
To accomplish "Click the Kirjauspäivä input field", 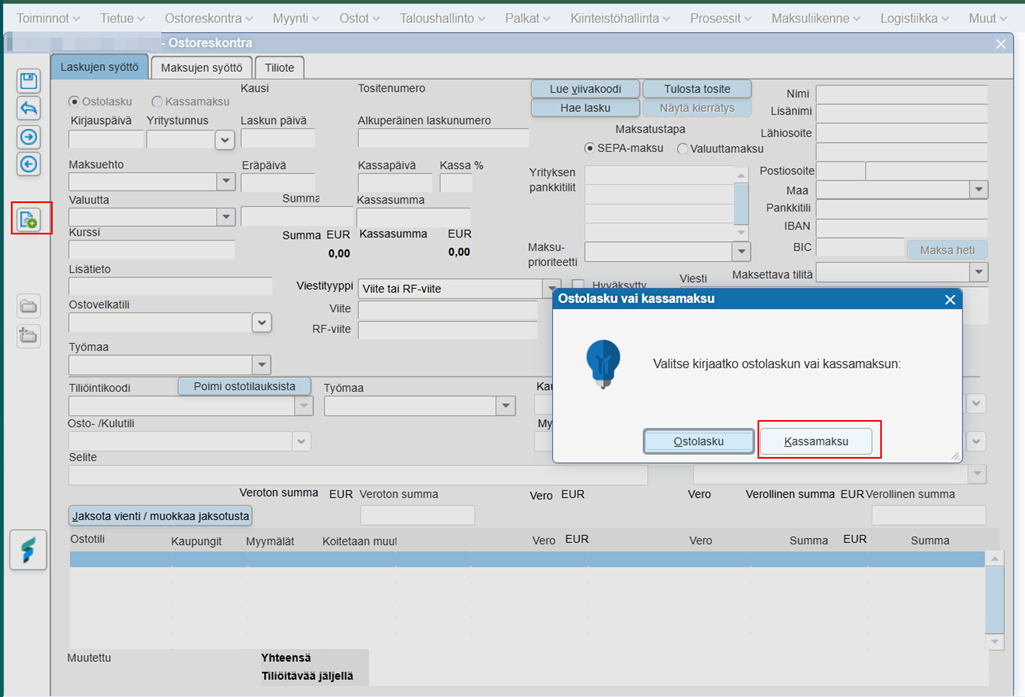I will (106, 139).
